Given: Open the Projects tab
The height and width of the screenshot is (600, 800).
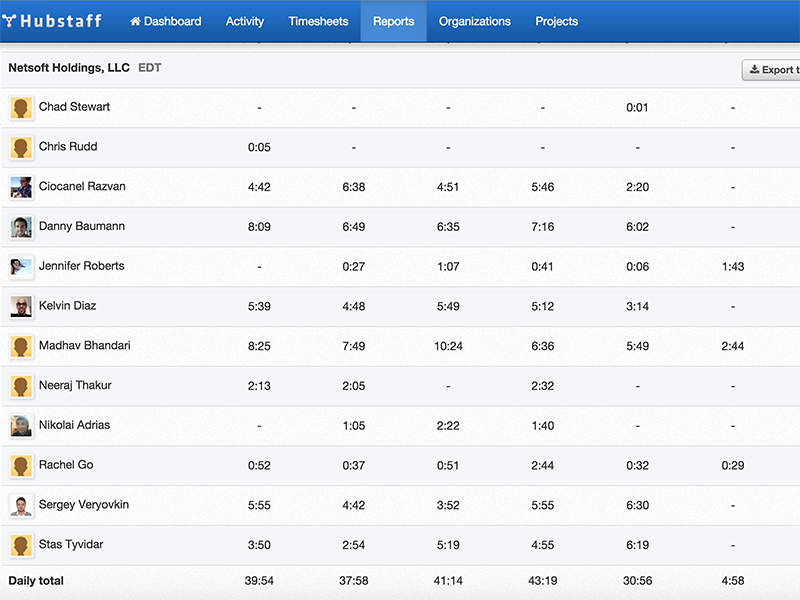Looking at the screenshot, I should tap(557, 21).
